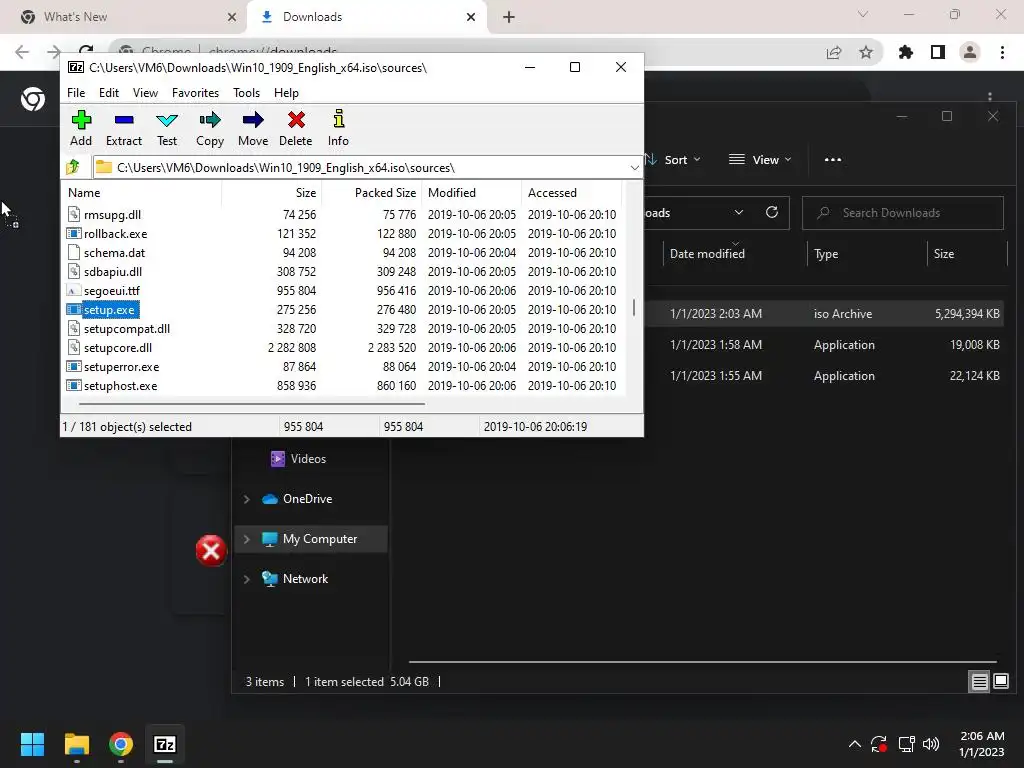Viewport: 1024px width, 768px height.
Task: Click the Chrome profile avatar icon
Action: 970,52
